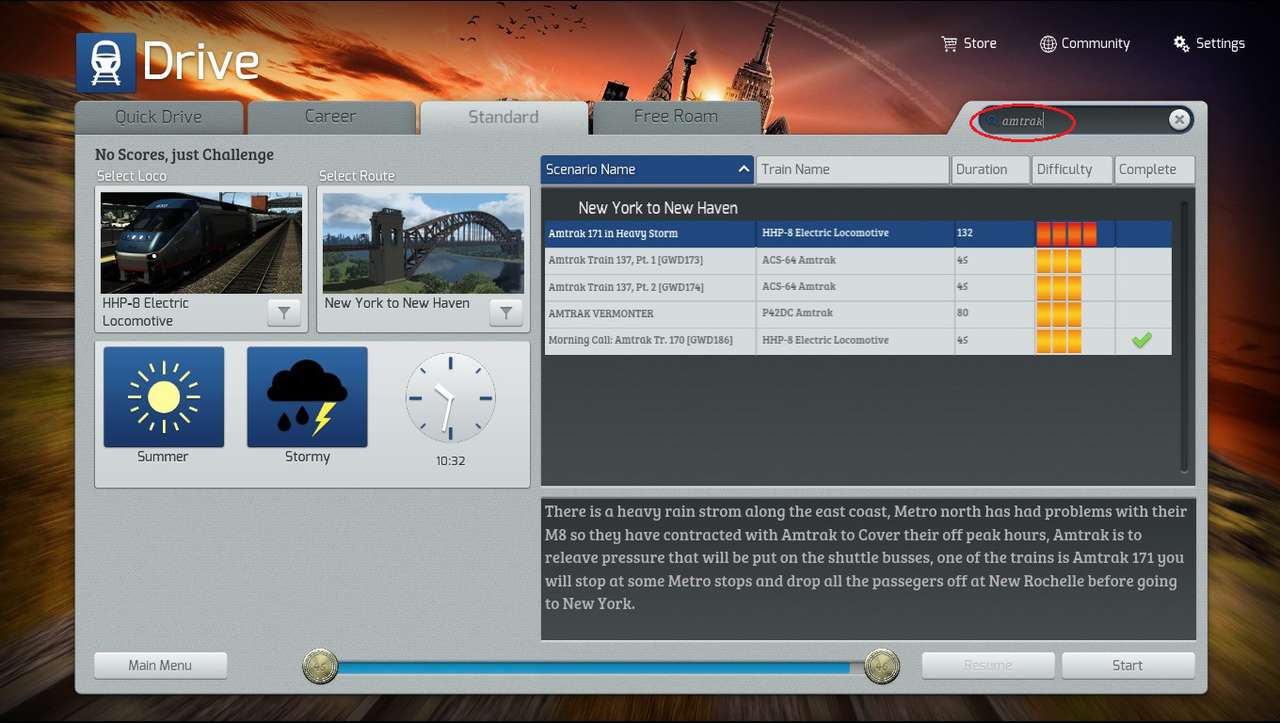Select Amtrak Train 137, Pt. 2 [GWD174]
This screenshot has height=723, width=1280.
tap(857, 287)
